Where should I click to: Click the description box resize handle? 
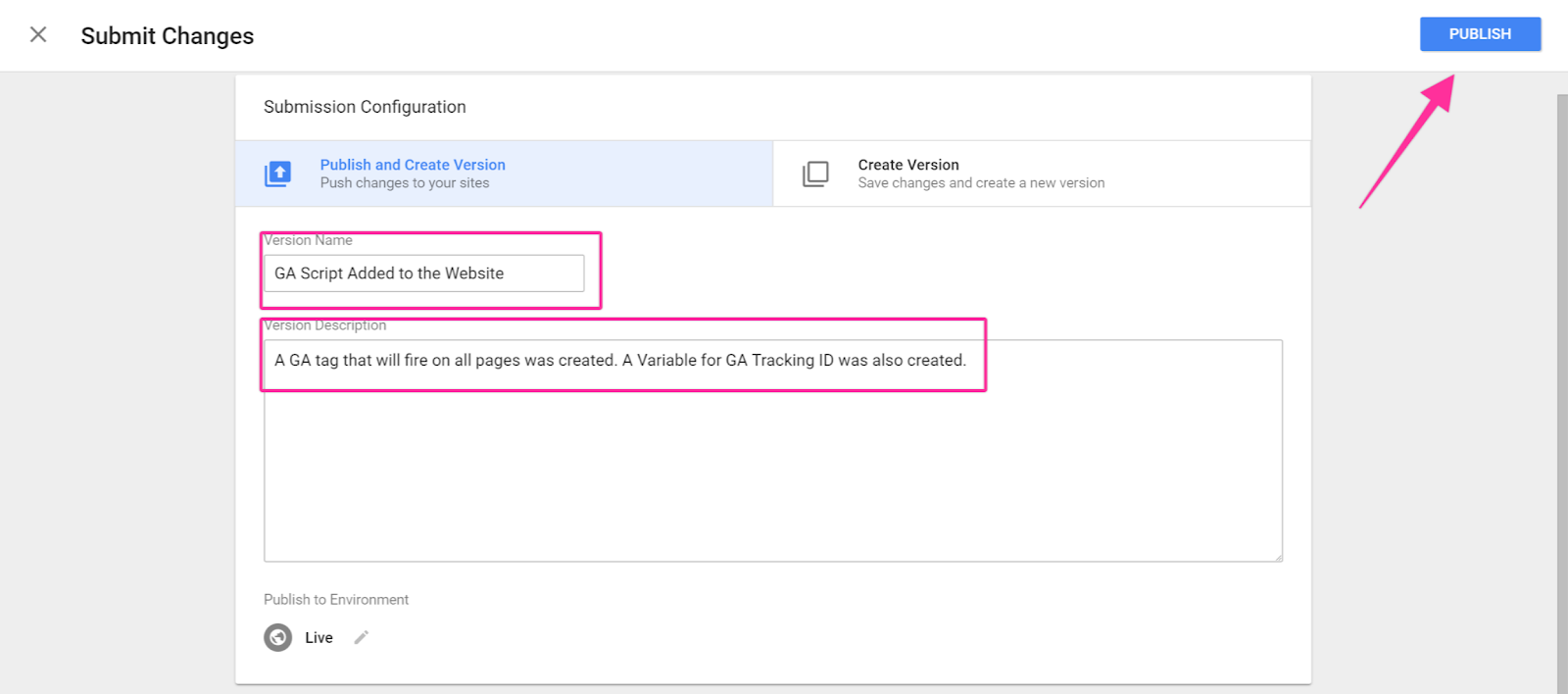[1277, 557]
